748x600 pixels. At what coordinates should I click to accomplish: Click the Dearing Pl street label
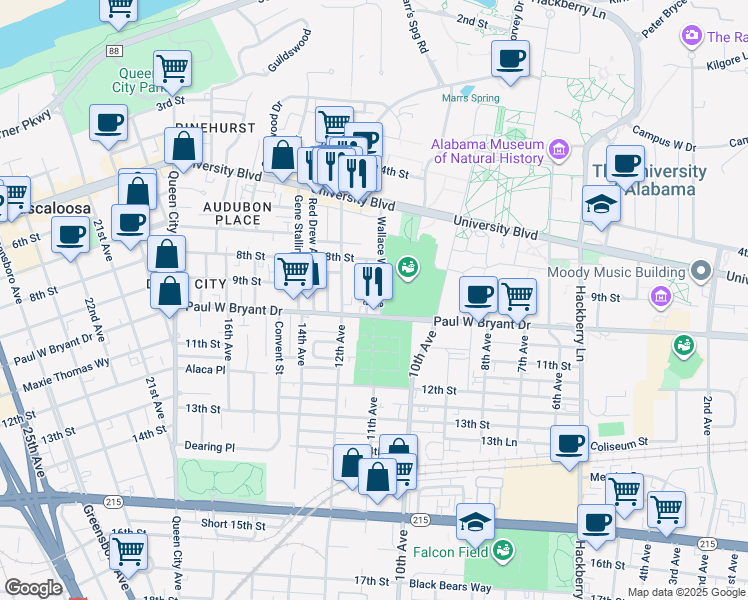tap(209, 447)
